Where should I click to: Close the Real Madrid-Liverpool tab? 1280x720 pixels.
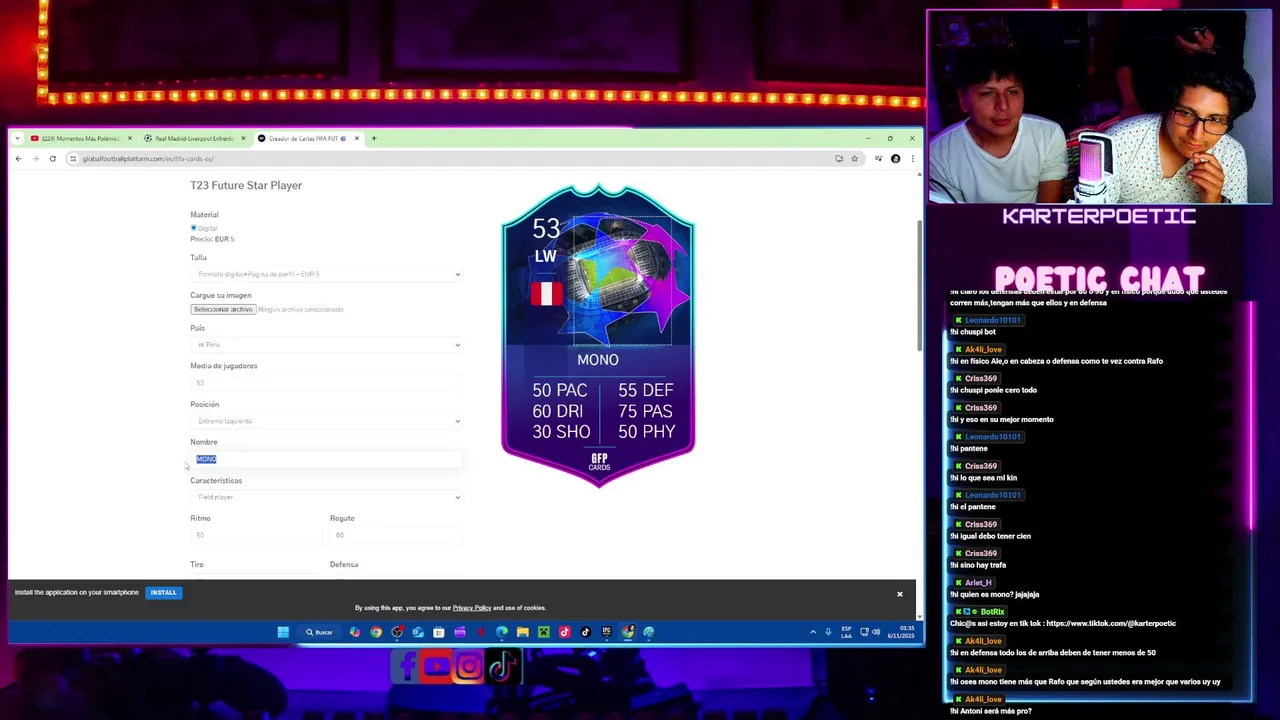[x=243, y=138]
